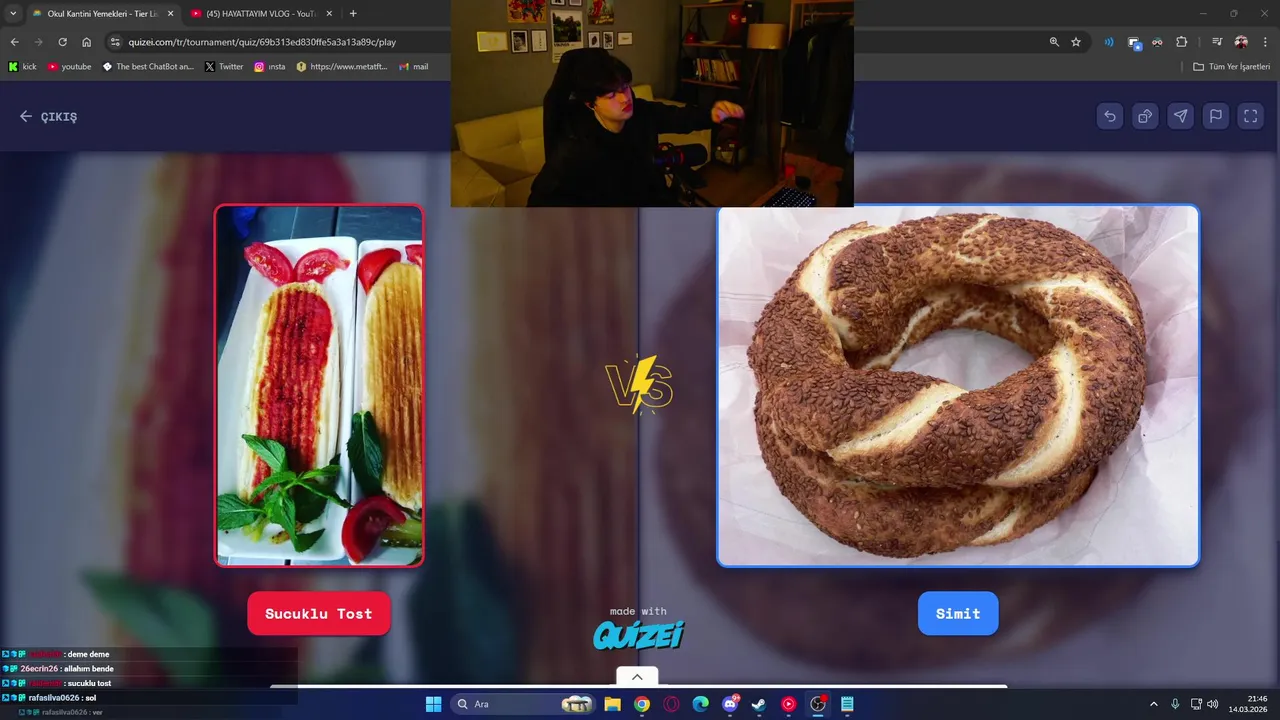Close the HAYATTAYIM VLOG YouTube tab
The width and height of the screenshot is (1280, 720).
(329, 14)
